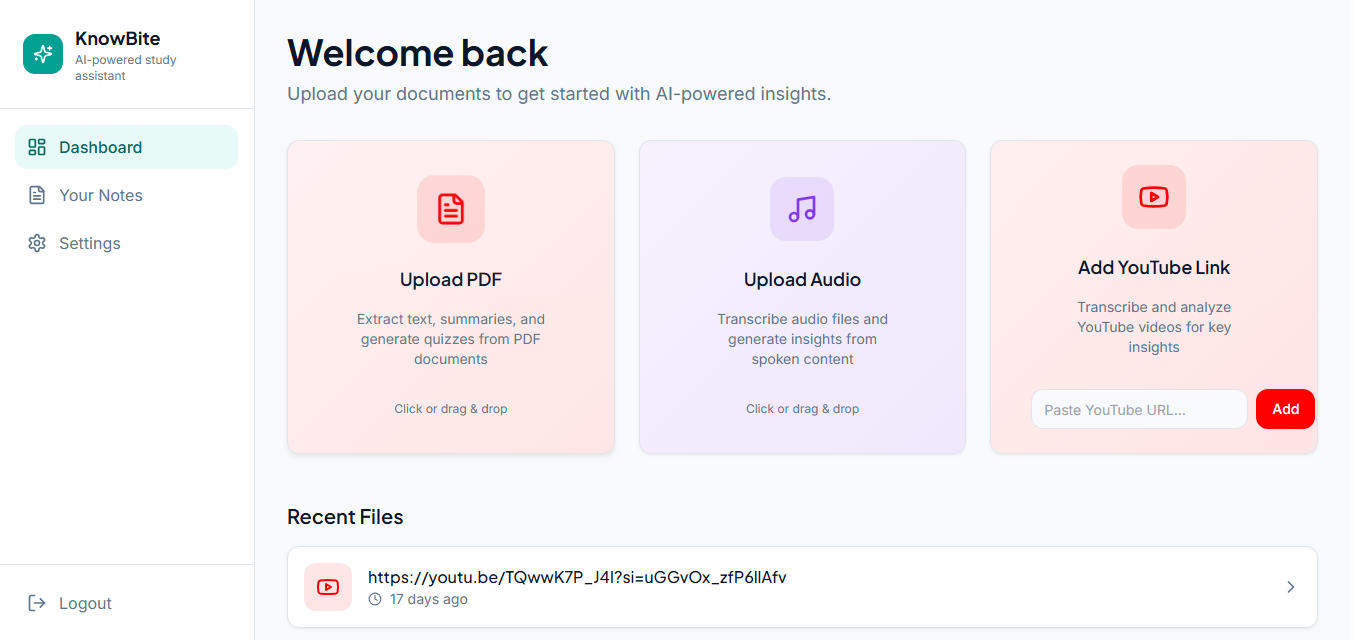Viewport: 1353px width, 640px height.
Task: Click the YouTube icon beside the recent file
Action: (x=327, y=587)
